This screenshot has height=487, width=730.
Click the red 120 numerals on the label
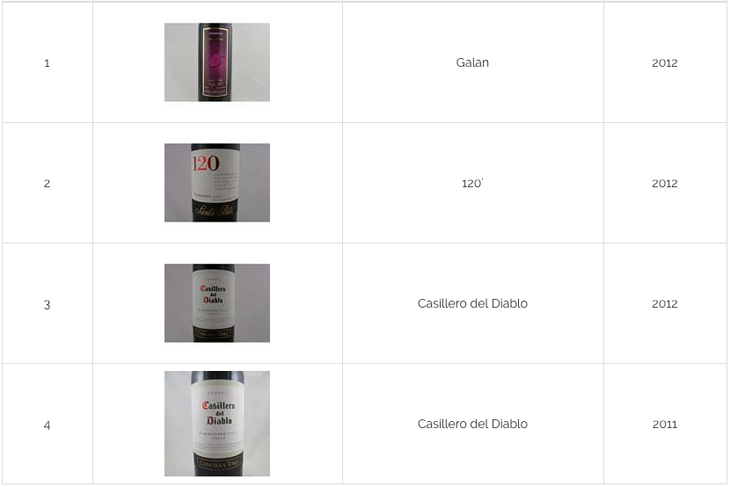(x=206, y=163)
